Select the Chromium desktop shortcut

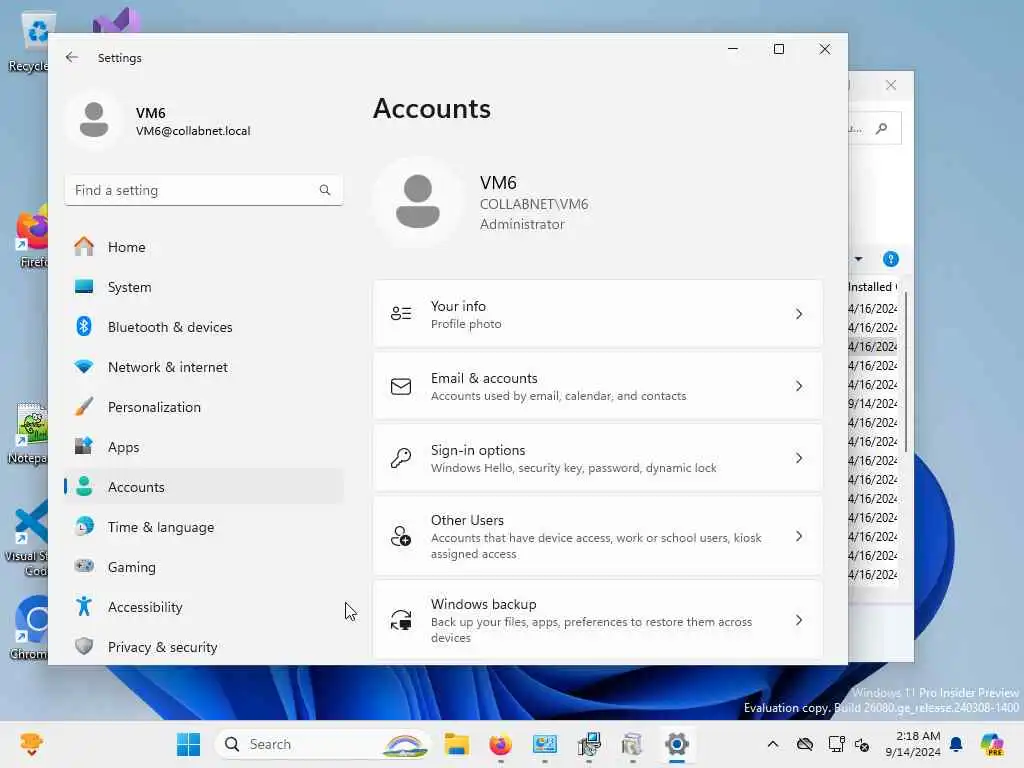pos(30,627)
